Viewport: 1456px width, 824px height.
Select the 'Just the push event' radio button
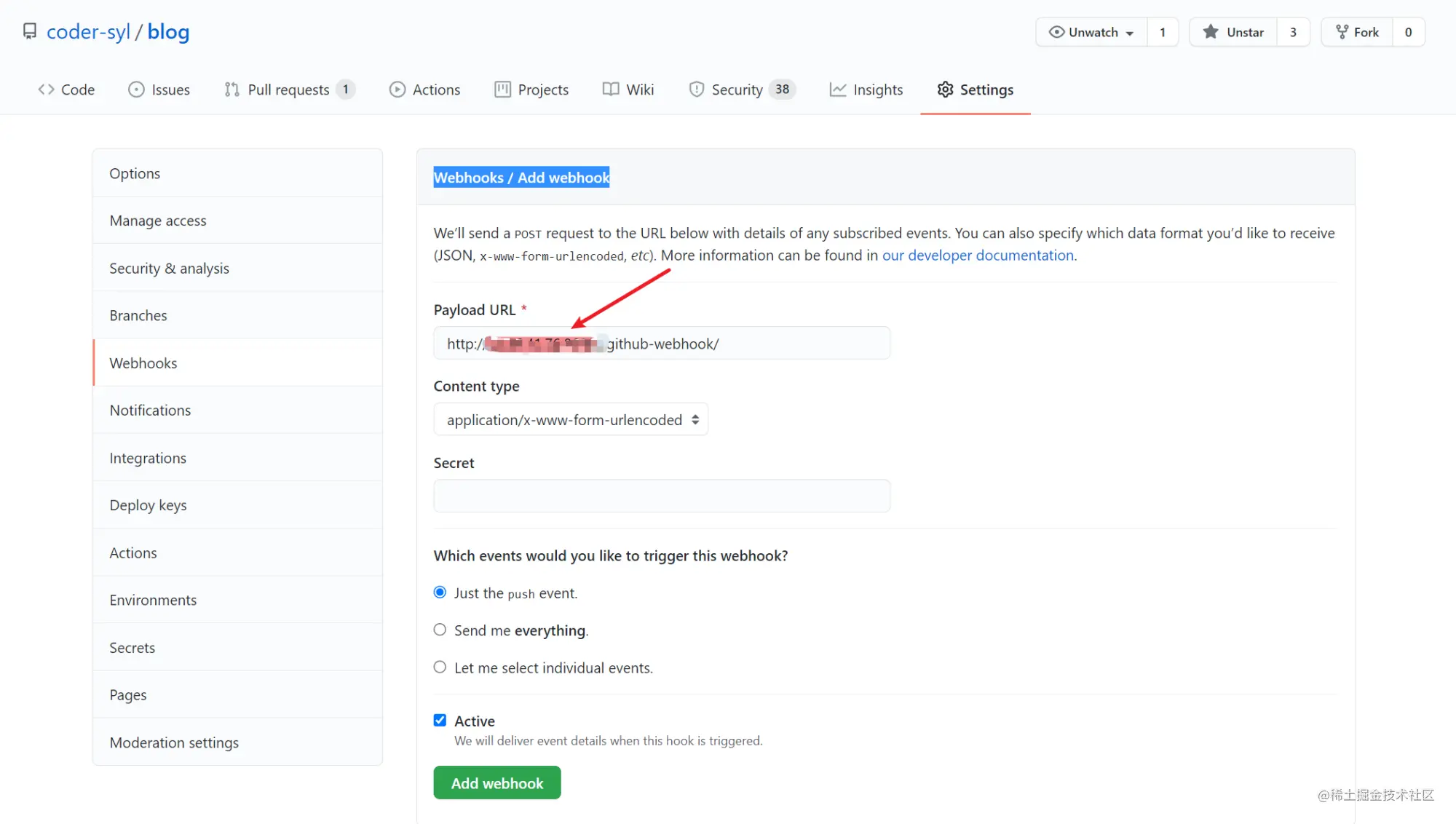(x=440, y=593)
